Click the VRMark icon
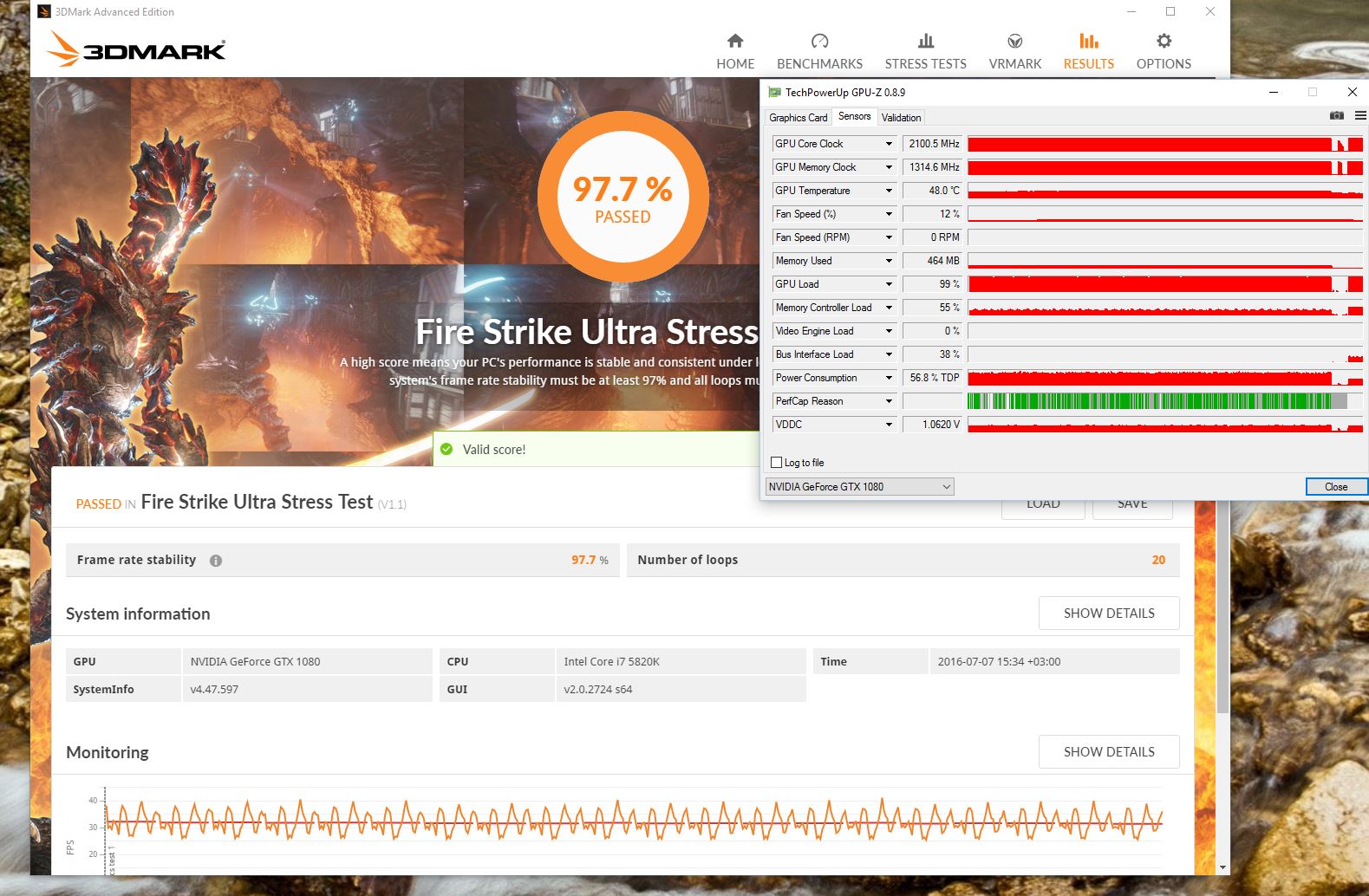 [x=1015, y=41]
